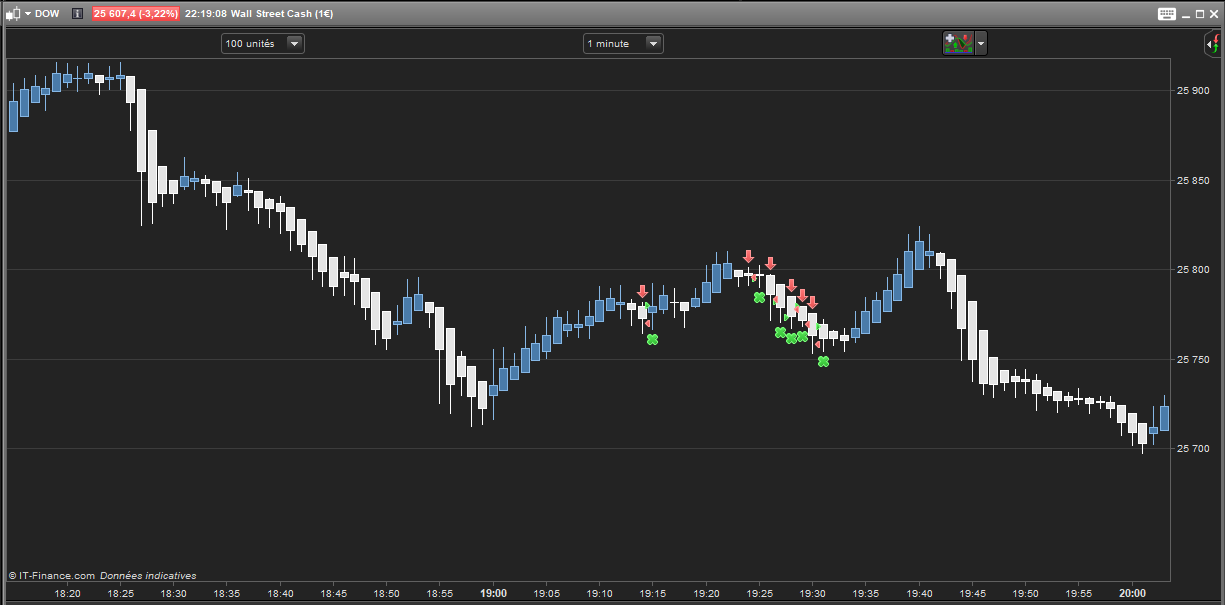Image resolution: width=1225 pixels, height=605 pixels.
Task: Click the candlestick chart style icon
Action: [x=13, y=14]
